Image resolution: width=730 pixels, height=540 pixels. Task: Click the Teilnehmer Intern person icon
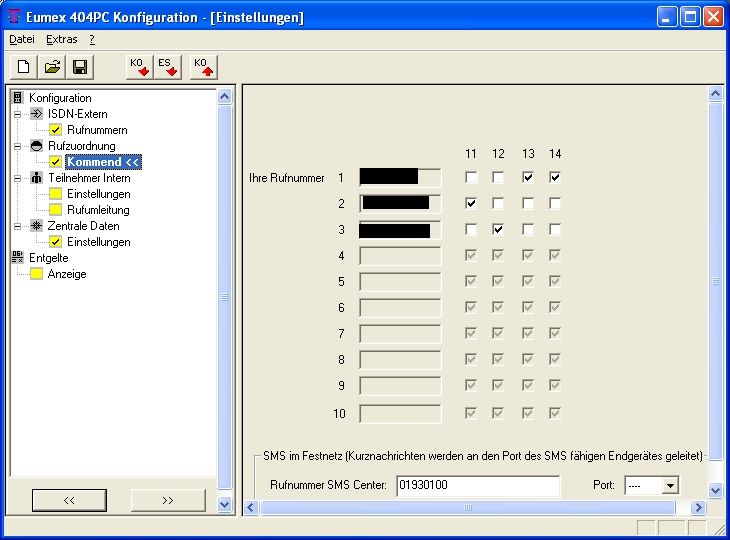coord(36,178)
